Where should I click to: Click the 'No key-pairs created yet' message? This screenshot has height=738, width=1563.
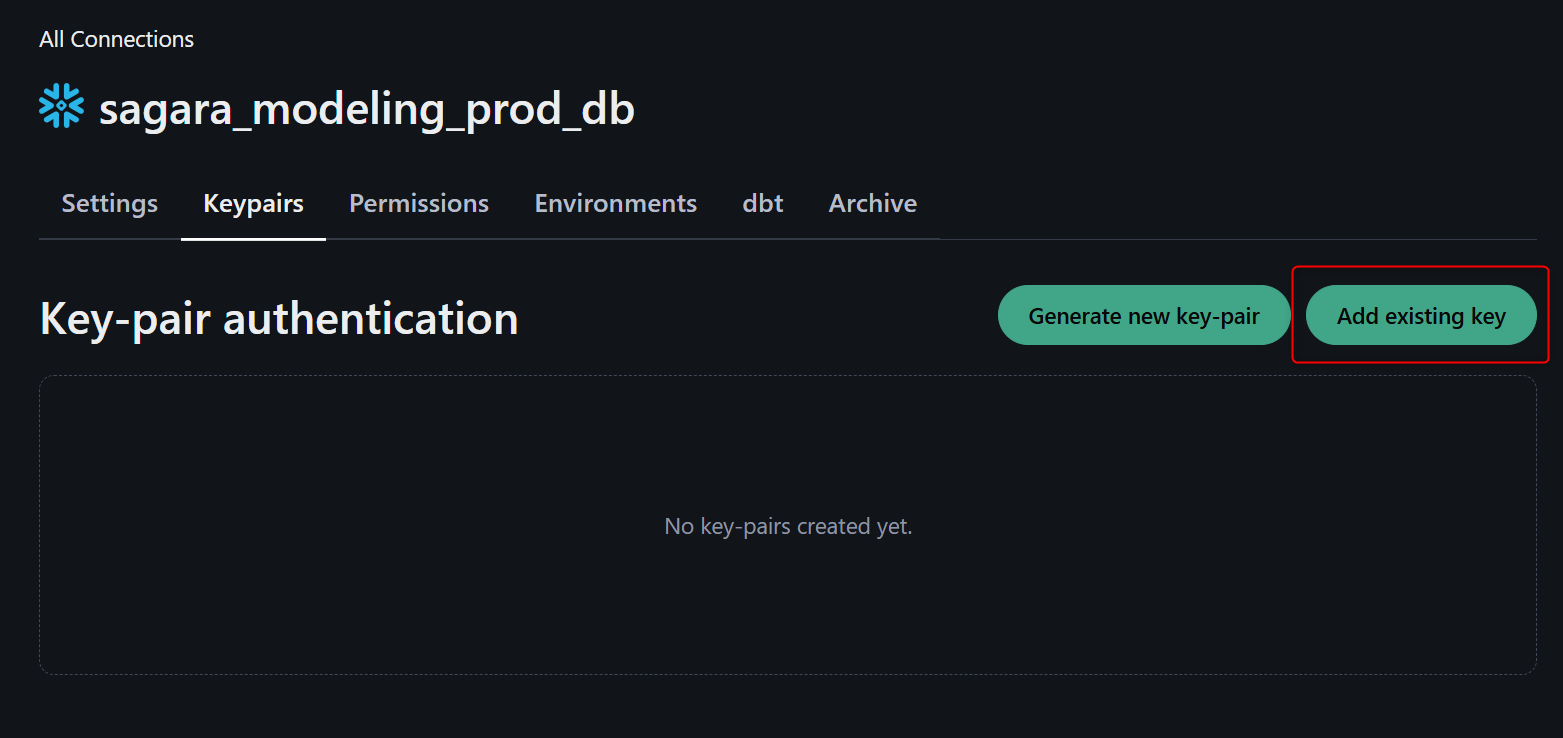[x=788, y=526]
